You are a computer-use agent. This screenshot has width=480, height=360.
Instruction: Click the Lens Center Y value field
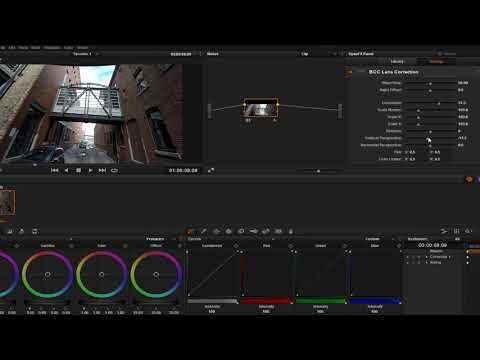tap(437, 159)
